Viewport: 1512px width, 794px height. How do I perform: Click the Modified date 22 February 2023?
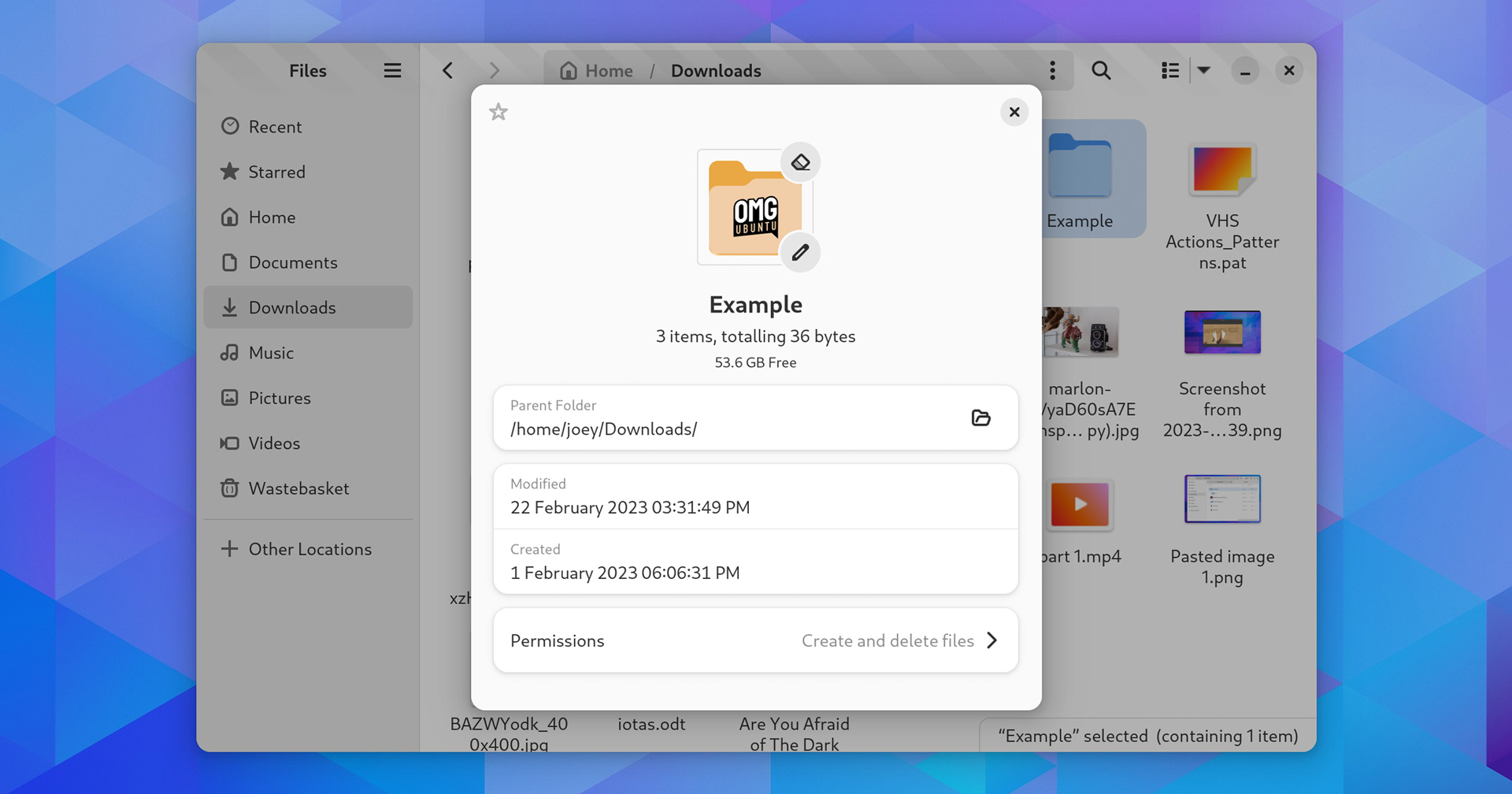(x=630, y=507)
